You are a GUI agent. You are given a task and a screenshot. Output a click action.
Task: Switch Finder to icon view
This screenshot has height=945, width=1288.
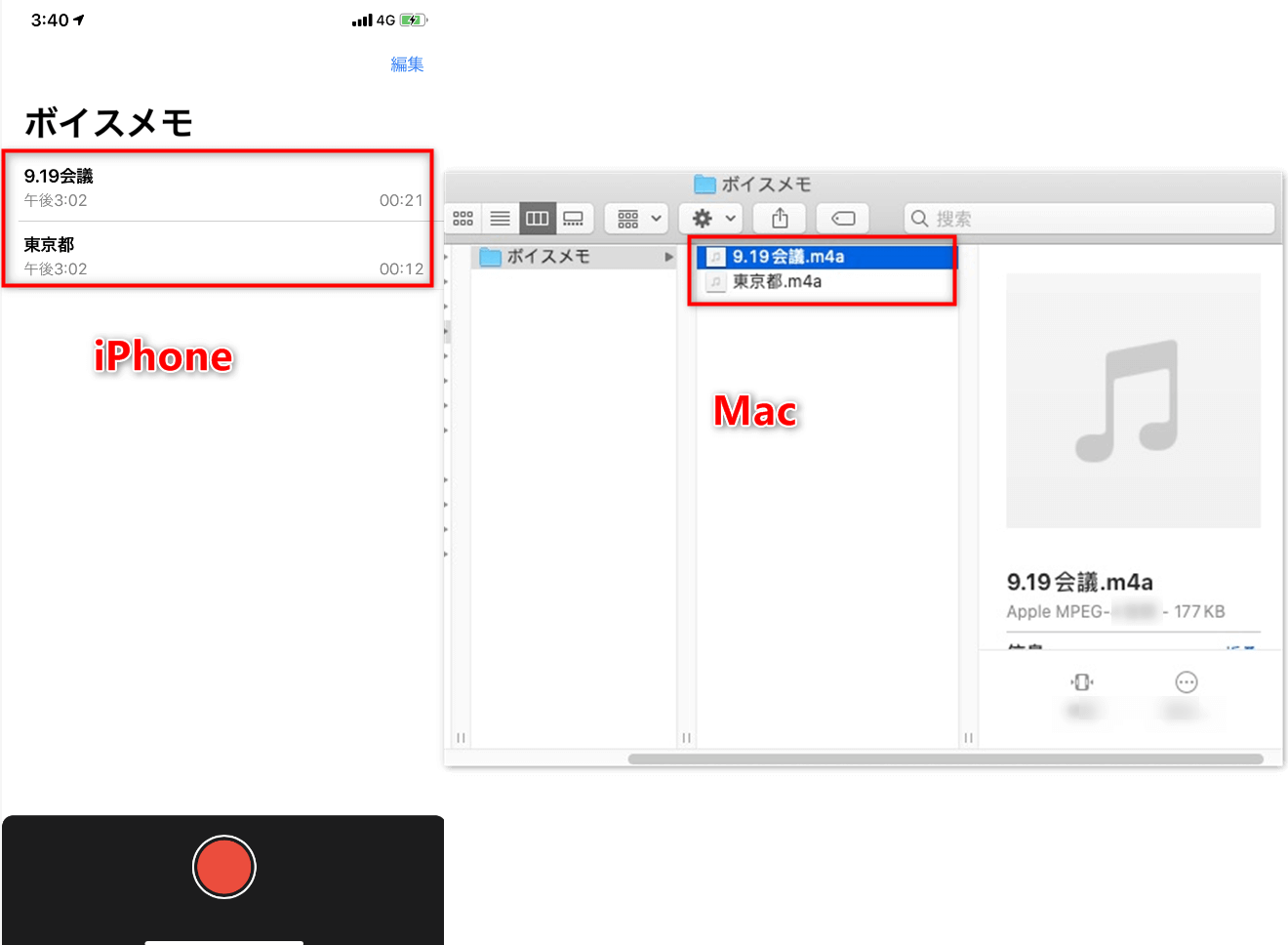pos(463,219)
